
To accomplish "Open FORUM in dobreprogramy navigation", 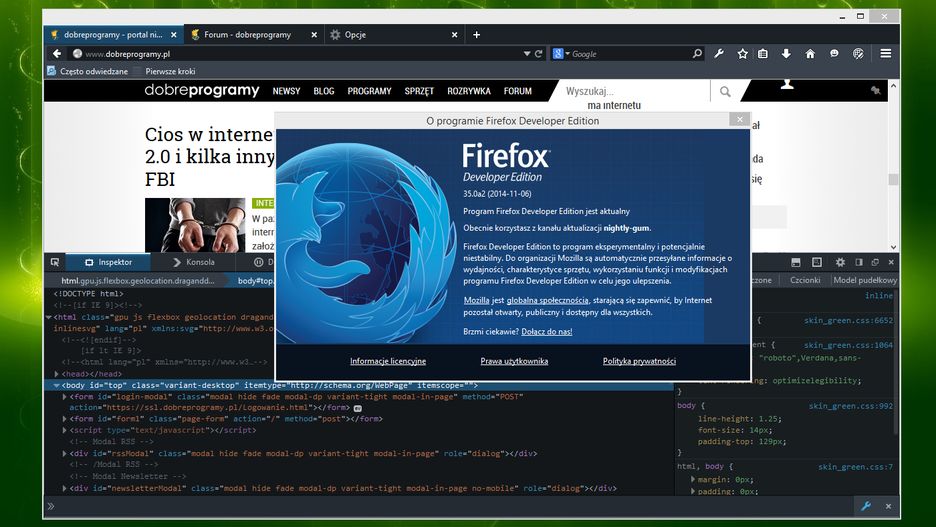I will click(518, 91).
